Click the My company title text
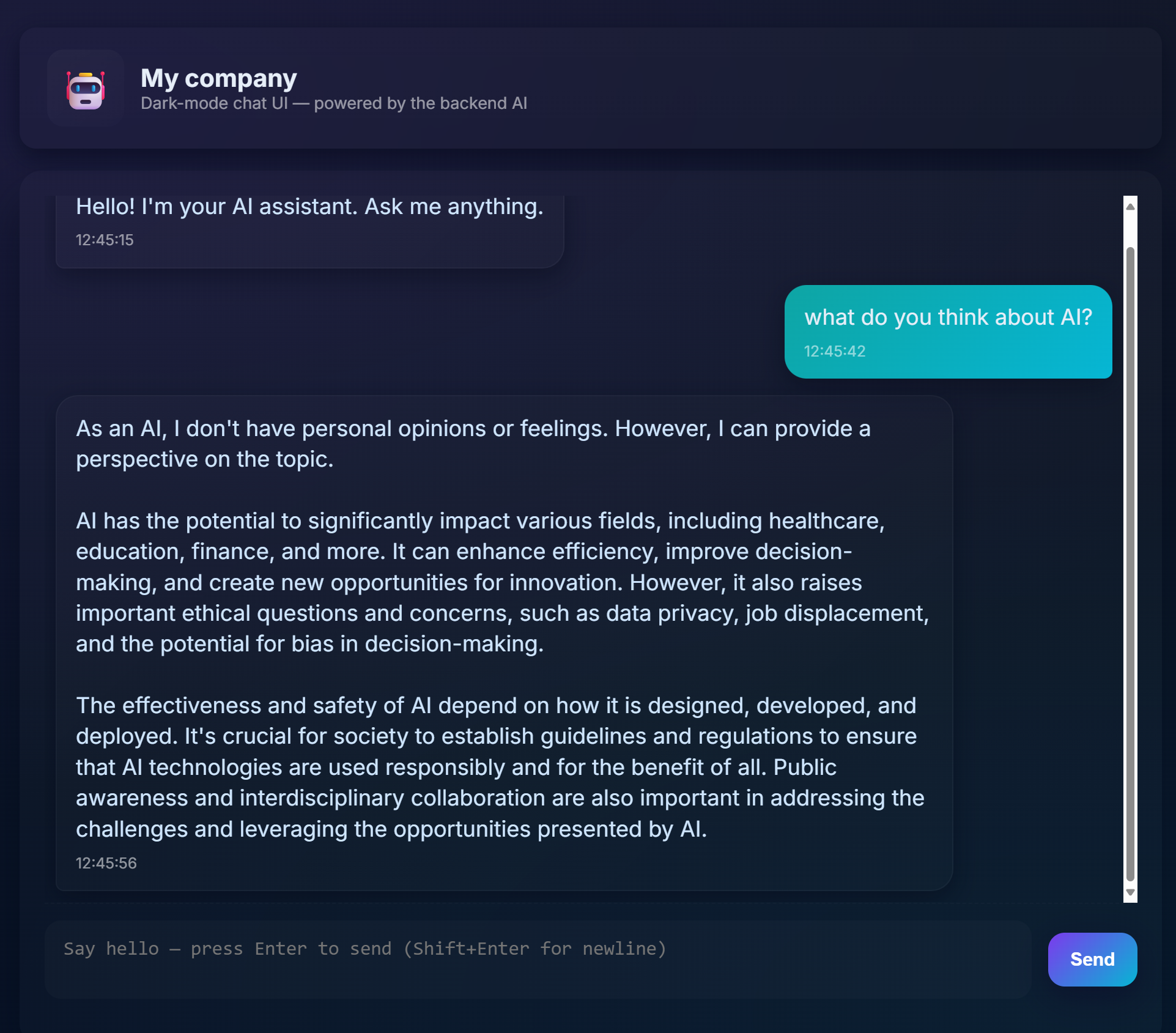 pos(218,77)
